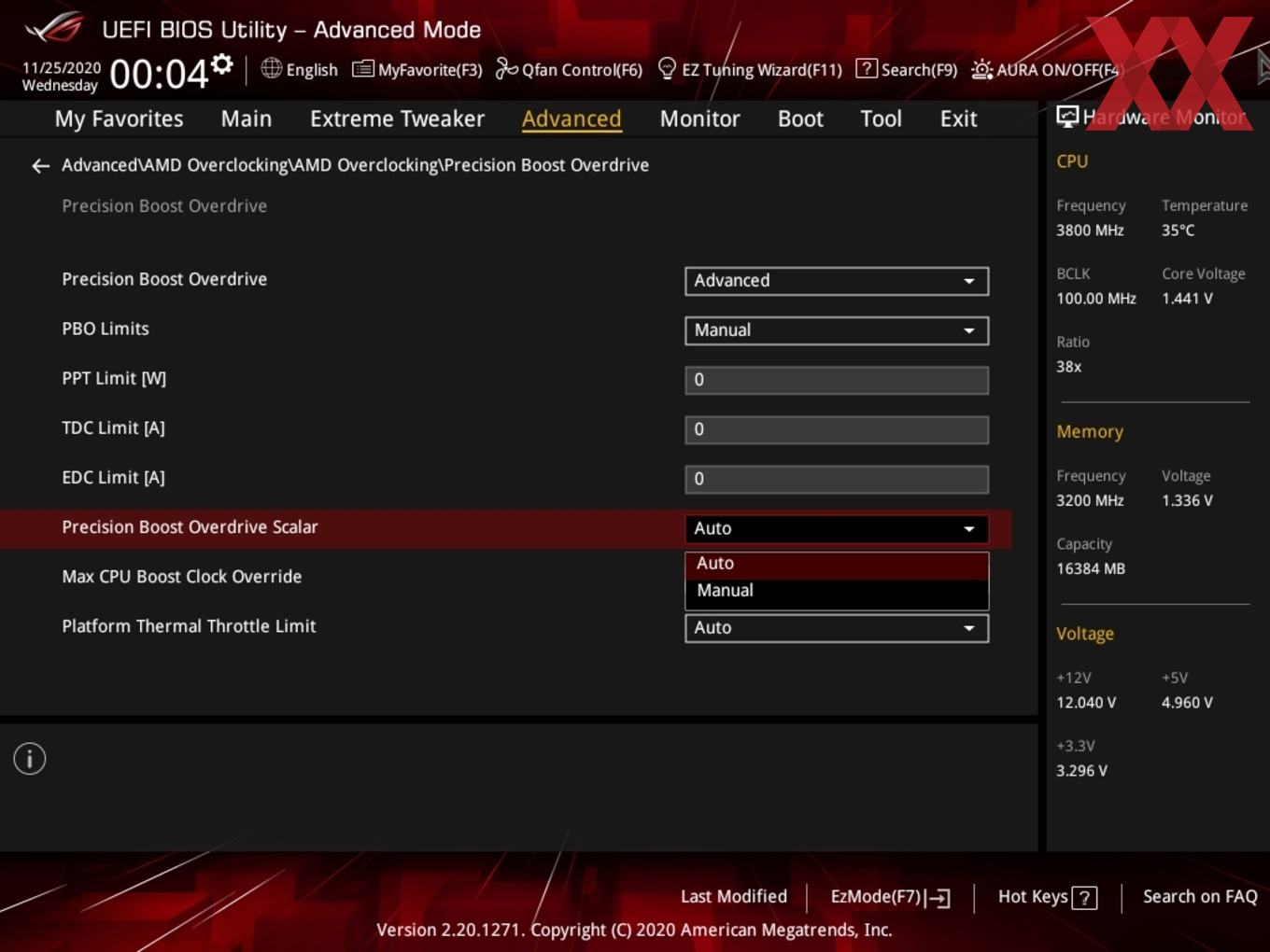
Task: Open the Boot tab
Action: click(800, 119)
